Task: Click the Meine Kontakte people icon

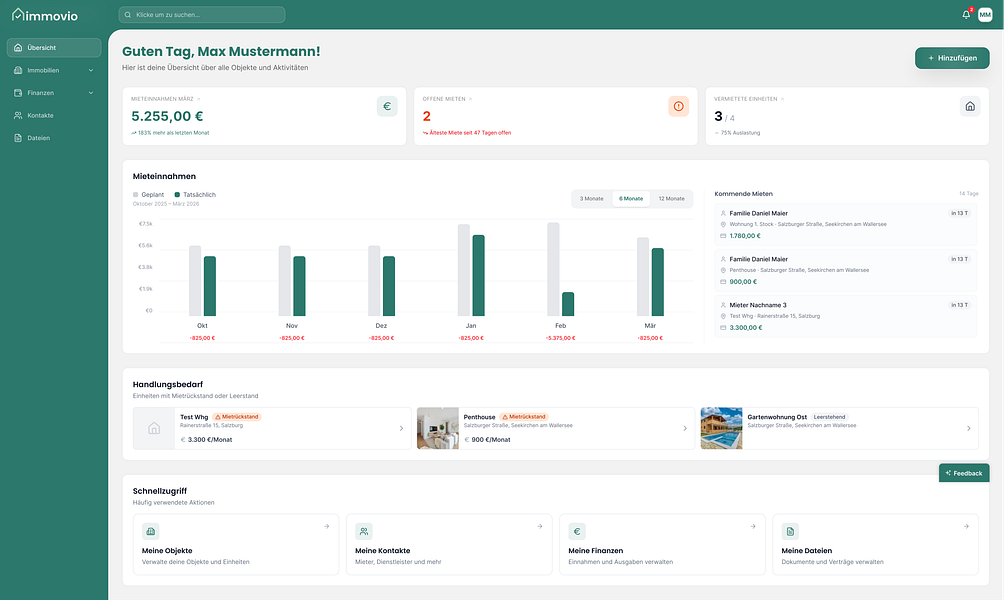Action: tap(364, 531)
